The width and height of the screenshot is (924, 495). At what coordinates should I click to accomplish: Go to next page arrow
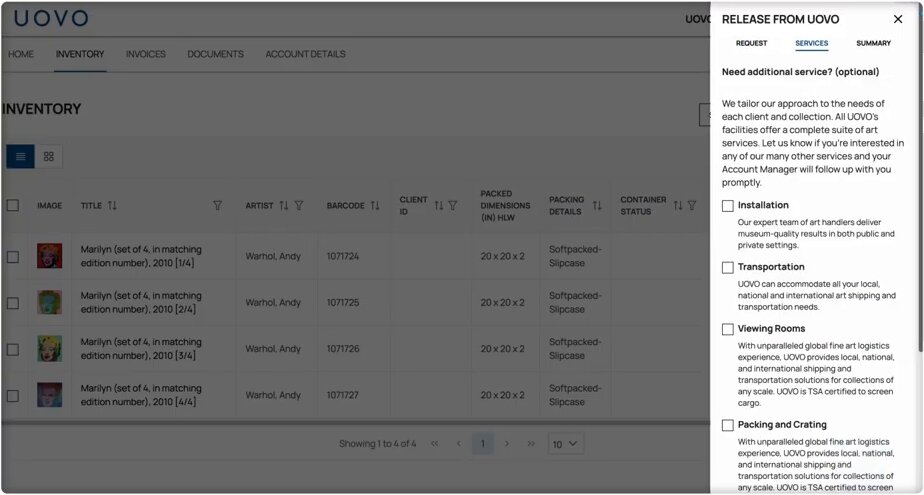[507, 444]
